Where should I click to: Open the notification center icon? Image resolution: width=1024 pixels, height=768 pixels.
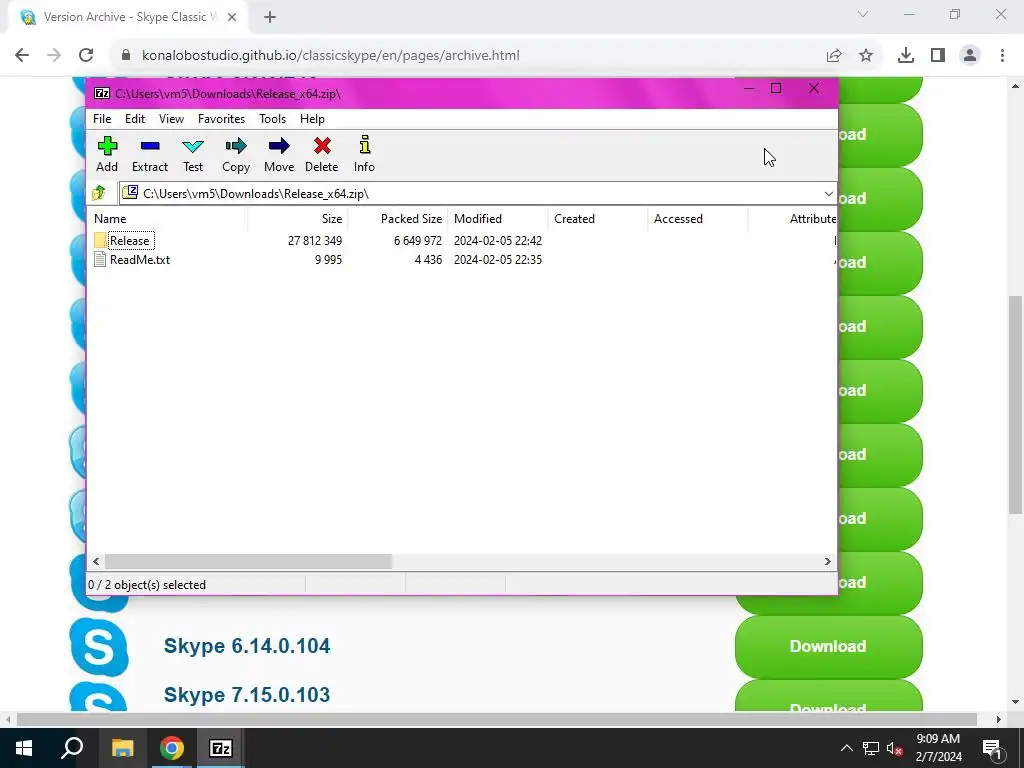(993, 748)
